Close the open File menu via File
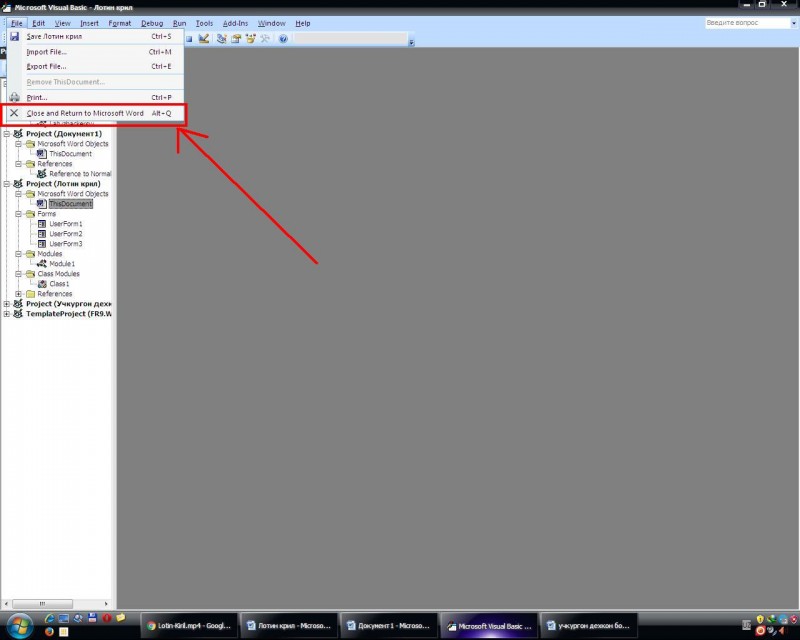The height and width of the screenshot is (640, 800). pyautogui.click(x=16, y=23)
